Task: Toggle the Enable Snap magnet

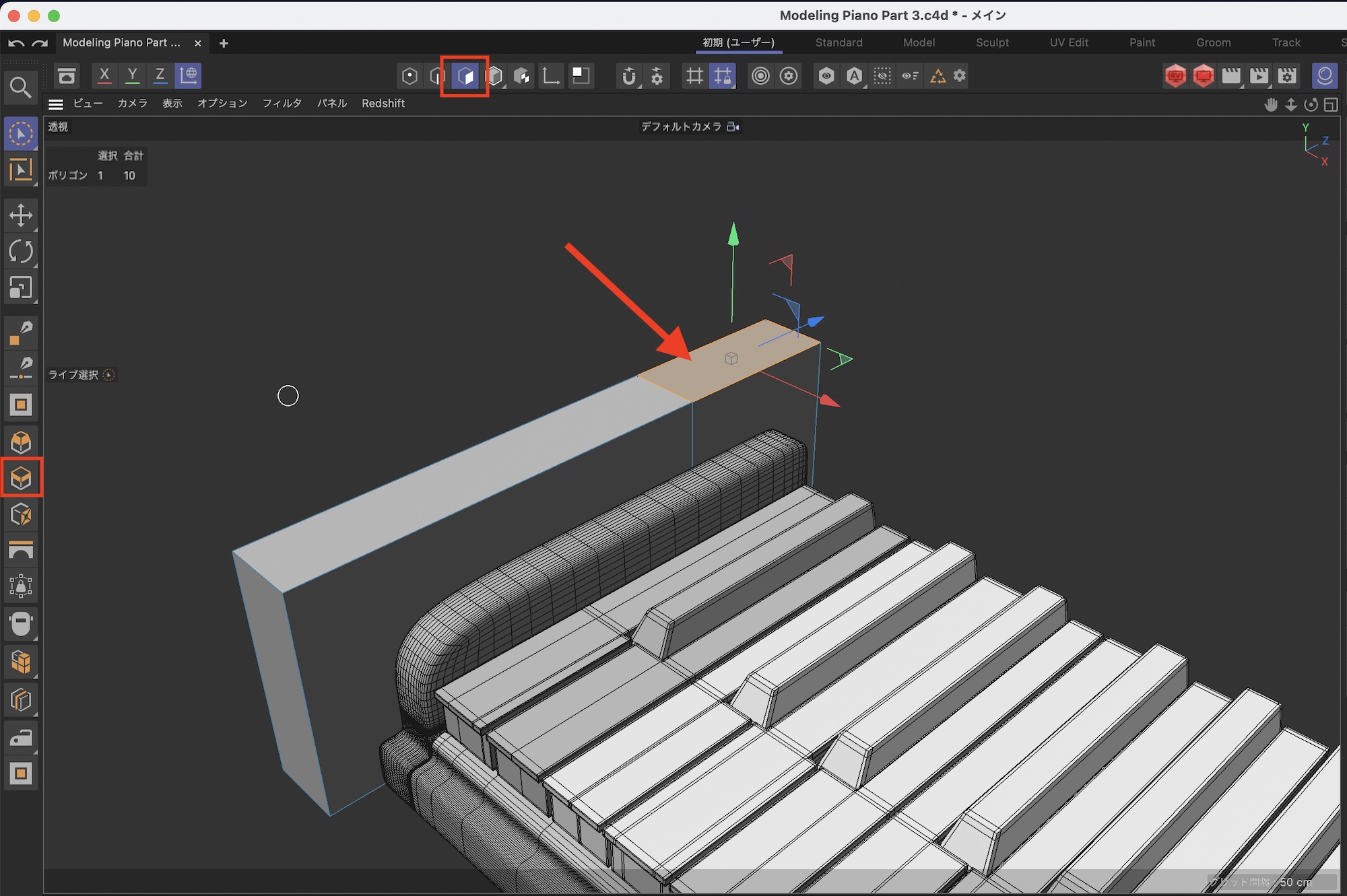Action: (x=628, y=75)
